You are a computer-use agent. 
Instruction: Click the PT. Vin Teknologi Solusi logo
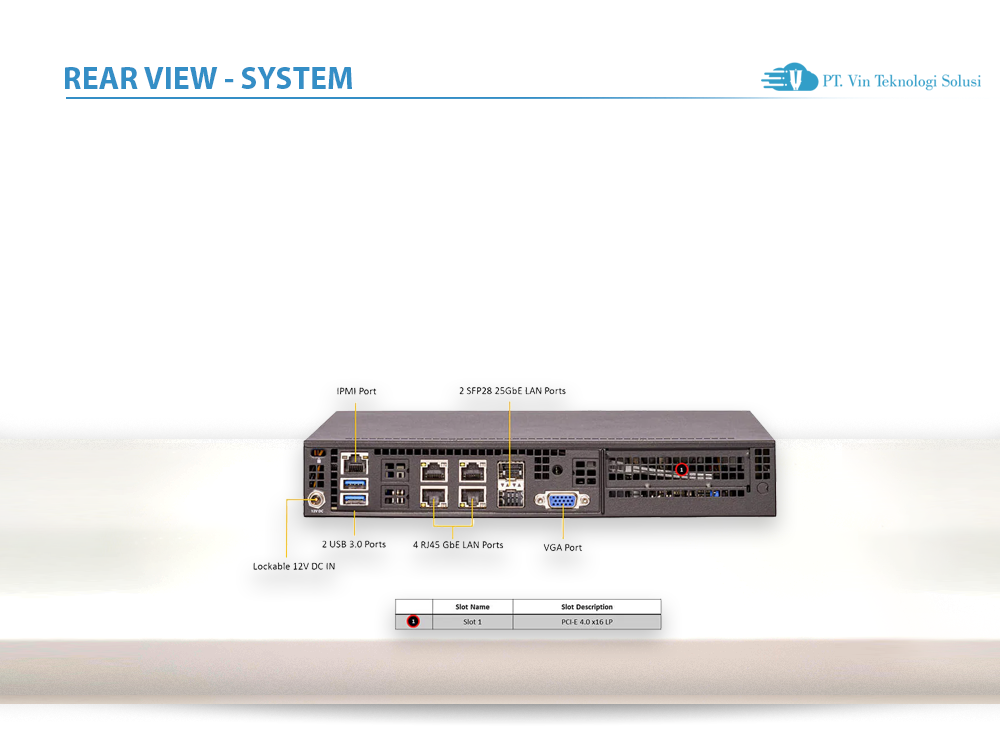[871, 78]
